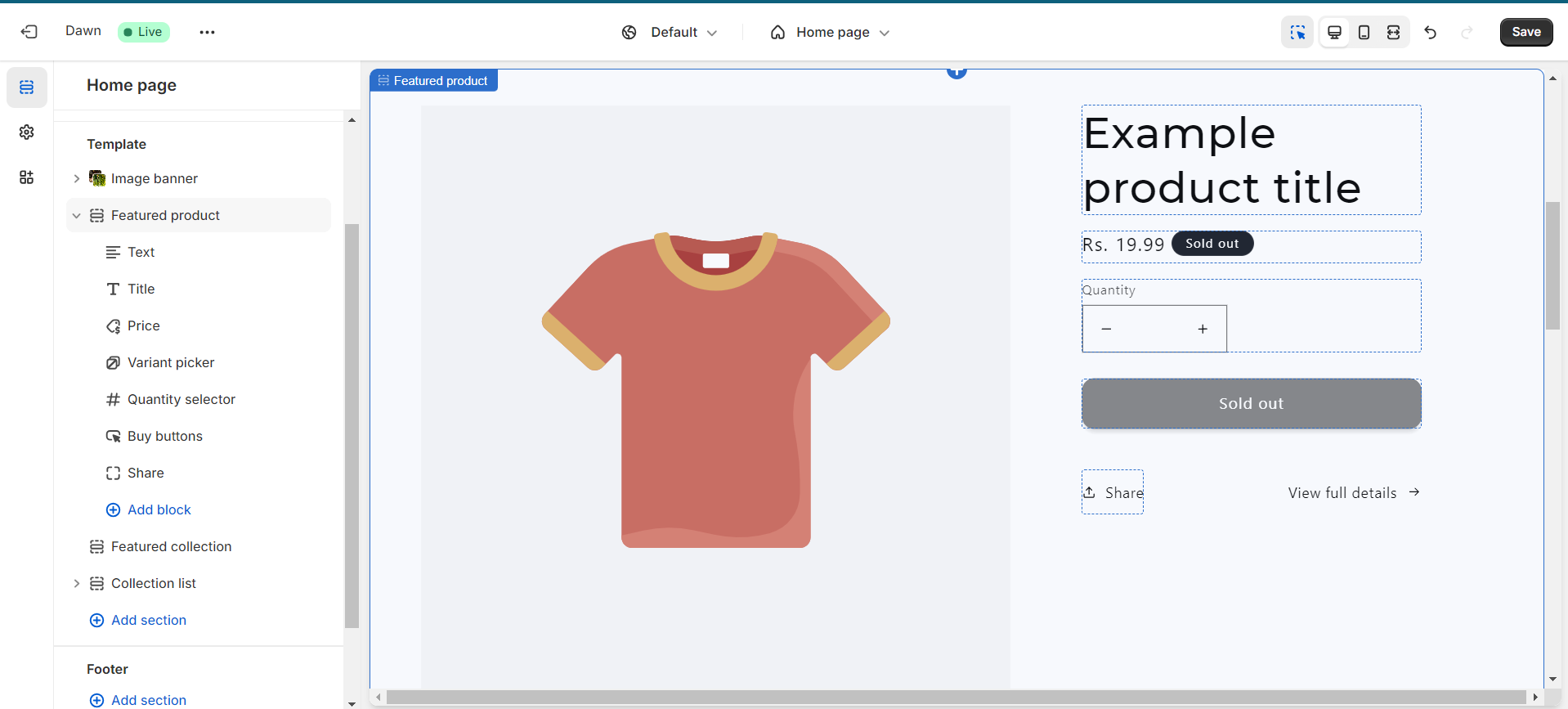Open the Home page template dropdown
The height and width of the screenshot is (709, 1568).
click(830, 33)
